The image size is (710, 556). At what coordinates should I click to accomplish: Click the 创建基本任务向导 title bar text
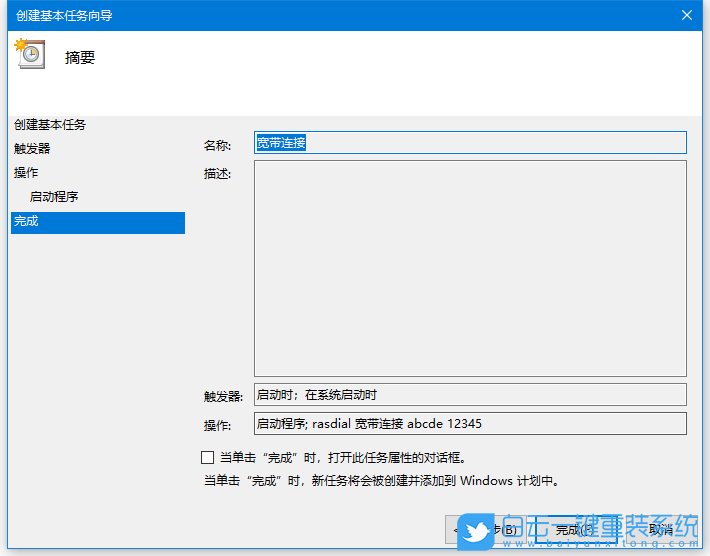coord(64,15)
